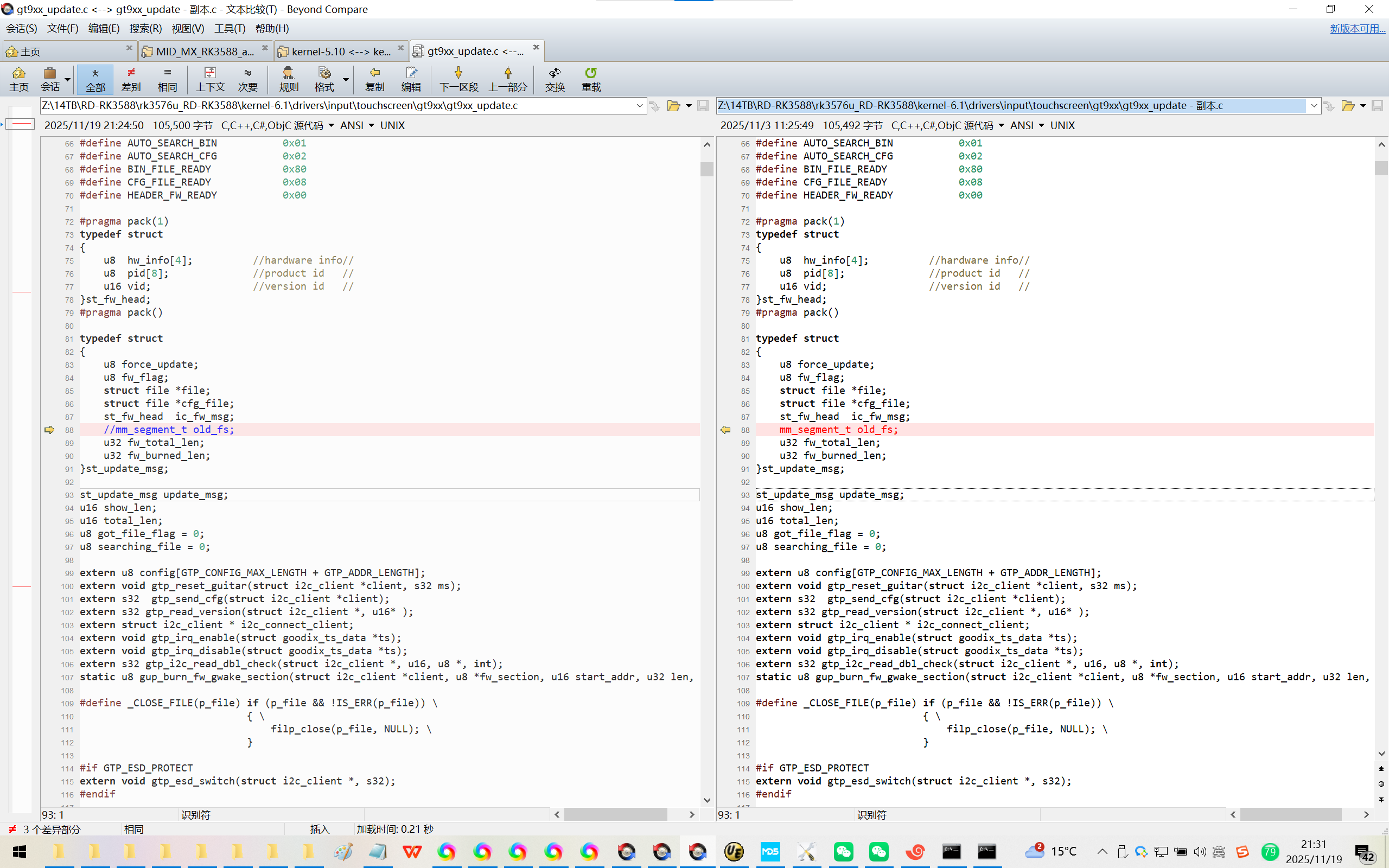The width and height of the screenshot is (1389, 868).
Task: Click left yellow arrow on line 88
Action: 49,430
